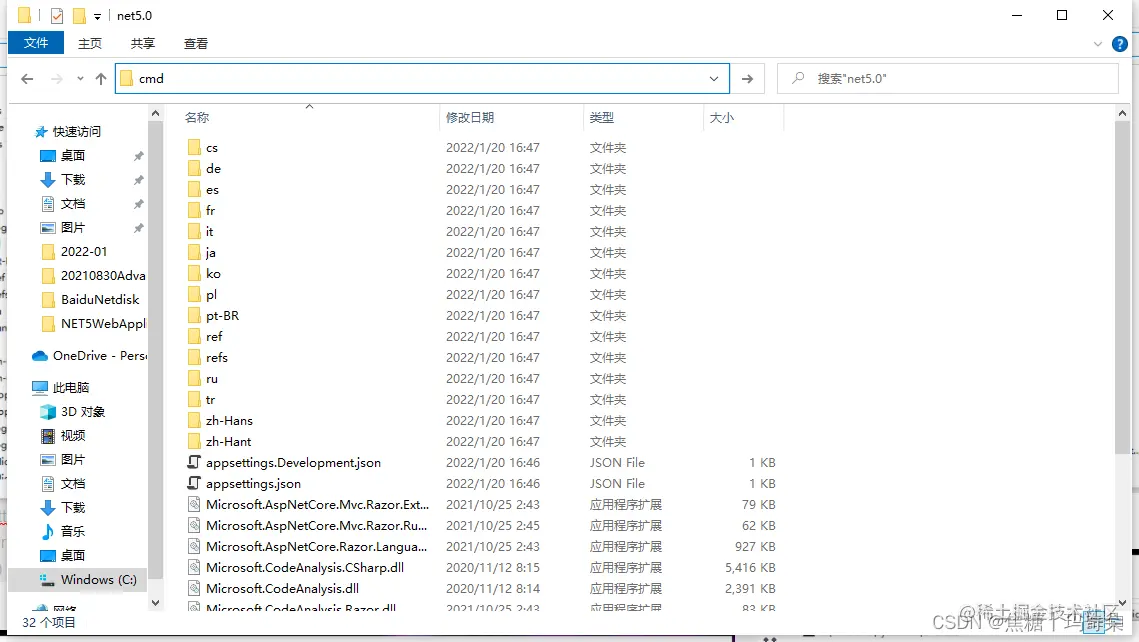This screenshot has width=1139, height=642.
Task: Select Microsoft.AspNetCore.Razor.Langua... file
Action: (x=316, y=546)
